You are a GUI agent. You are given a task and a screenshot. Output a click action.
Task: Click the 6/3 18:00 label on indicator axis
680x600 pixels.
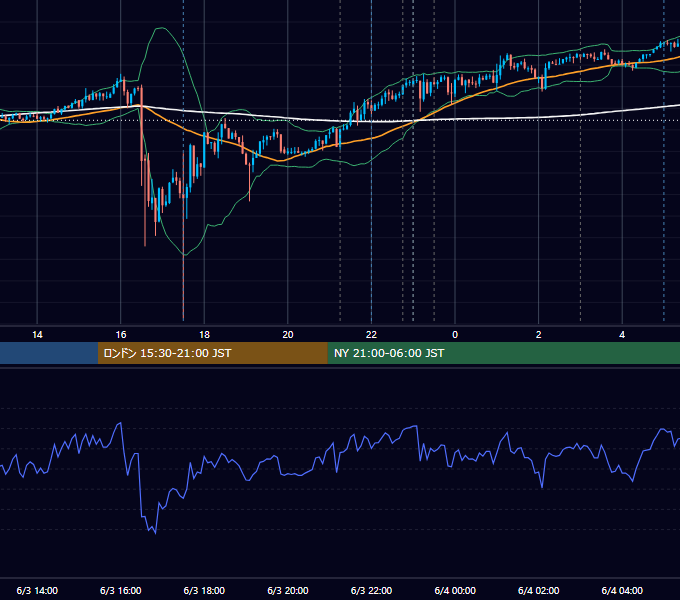tap(204, 590)
